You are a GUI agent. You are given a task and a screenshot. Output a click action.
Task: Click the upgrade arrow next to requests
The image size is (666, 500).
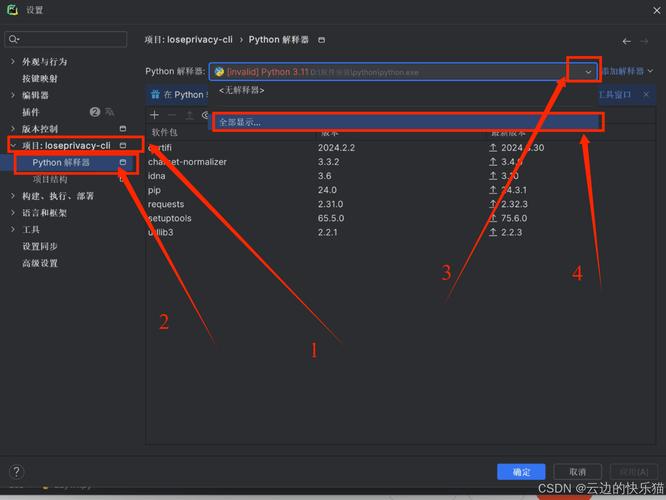pyautogui.click(x=493, y=204)
